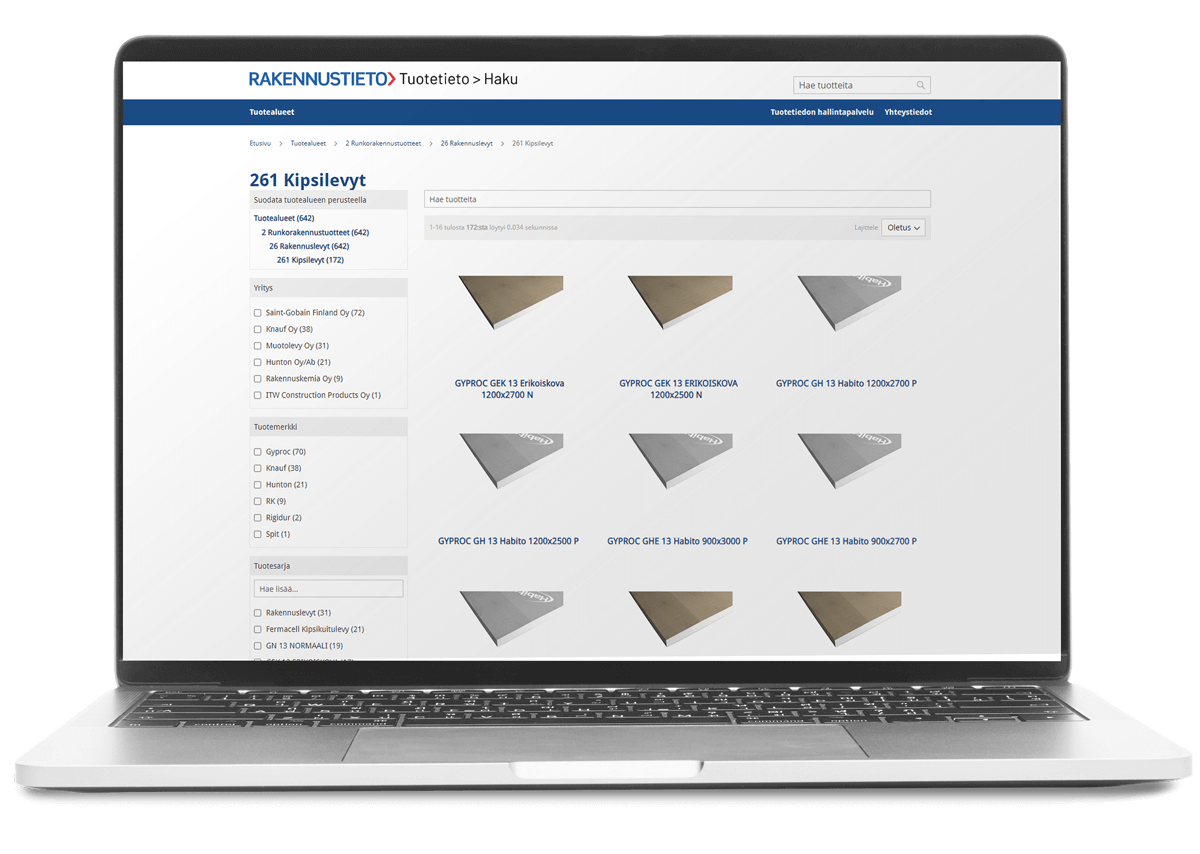Check the Spit (1) brand filter
The height and width of the screenshot is (854, 1200).
click(x=257, y=534)
